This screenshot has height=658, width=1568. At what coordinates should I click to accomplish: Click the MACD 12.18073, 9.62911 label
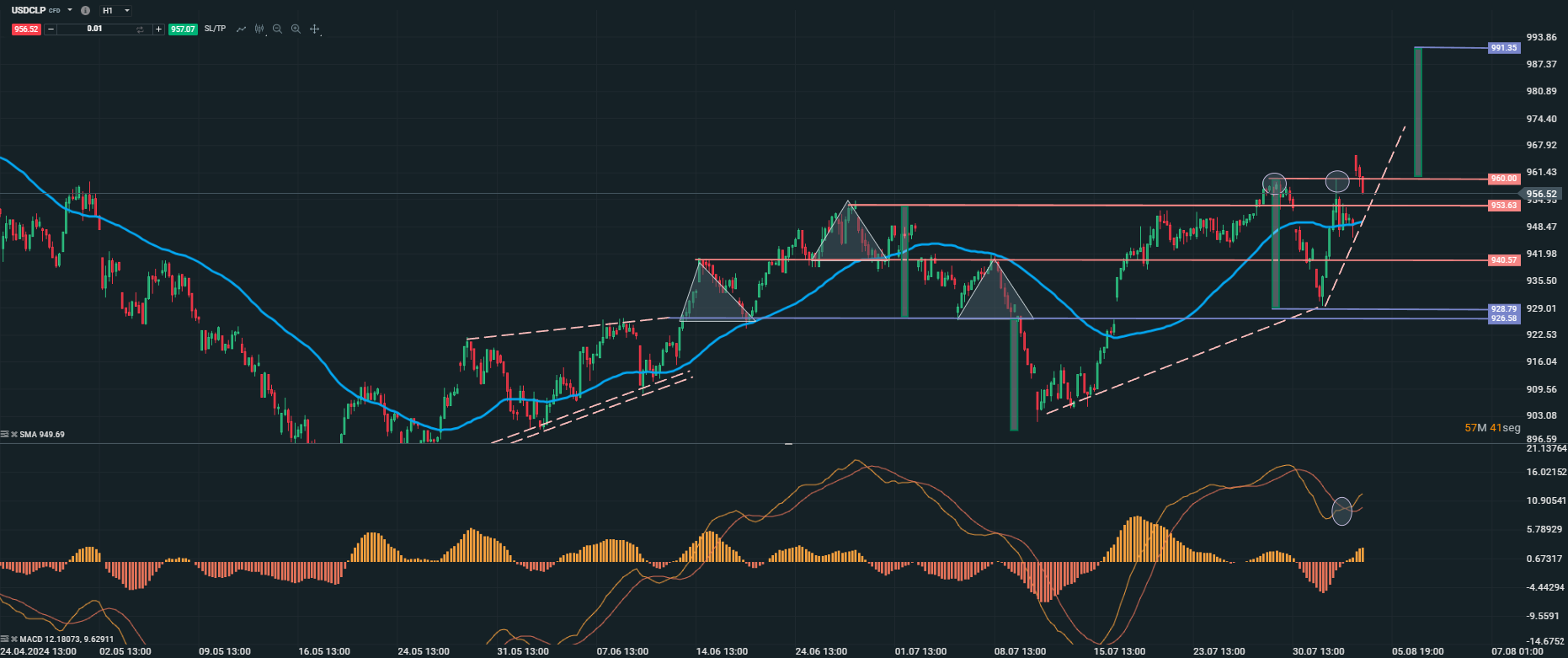(x=67, y=639)
